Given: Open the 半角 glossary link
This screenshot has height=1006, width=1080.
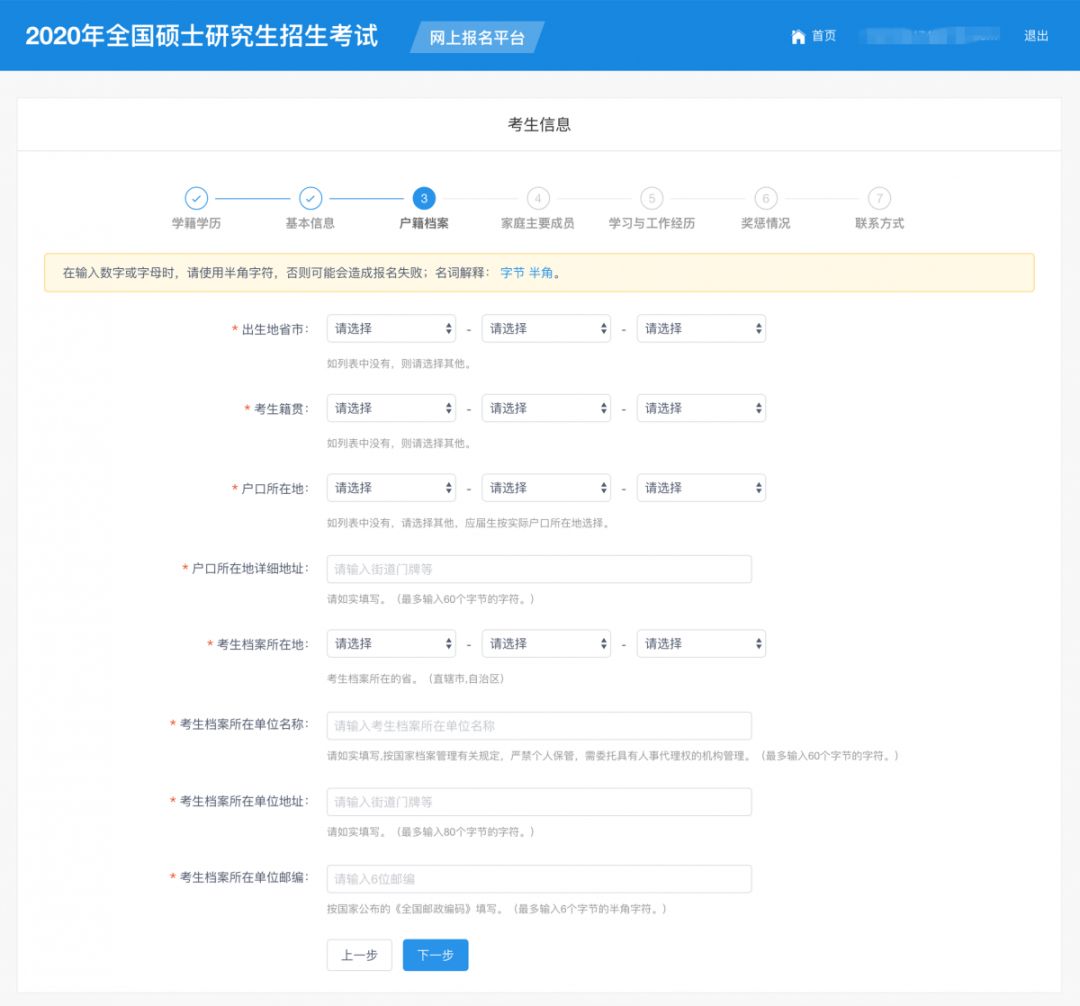Looking at the screenshot, I should [x=543, y=270].
